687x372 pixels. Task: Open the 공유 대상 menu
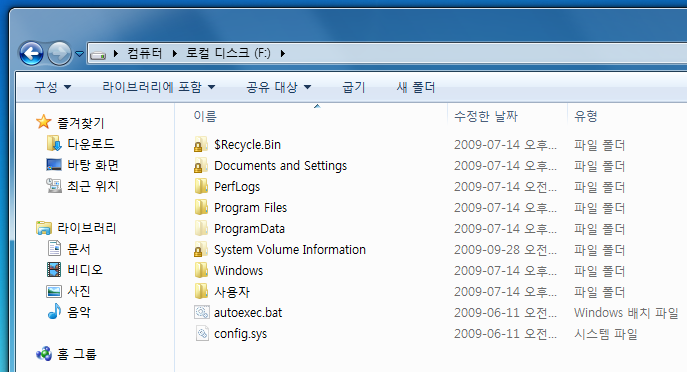(279, 87)
